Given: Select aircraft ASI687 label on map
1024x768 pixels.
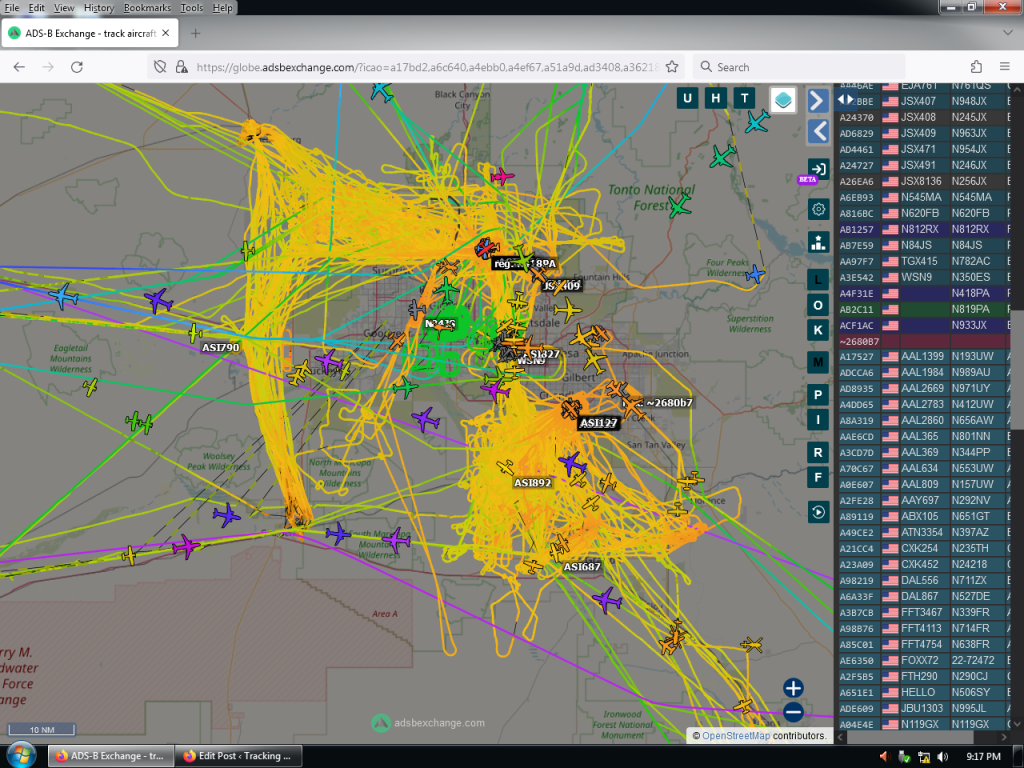Looking at the screenshot, I should click(582, 566).
